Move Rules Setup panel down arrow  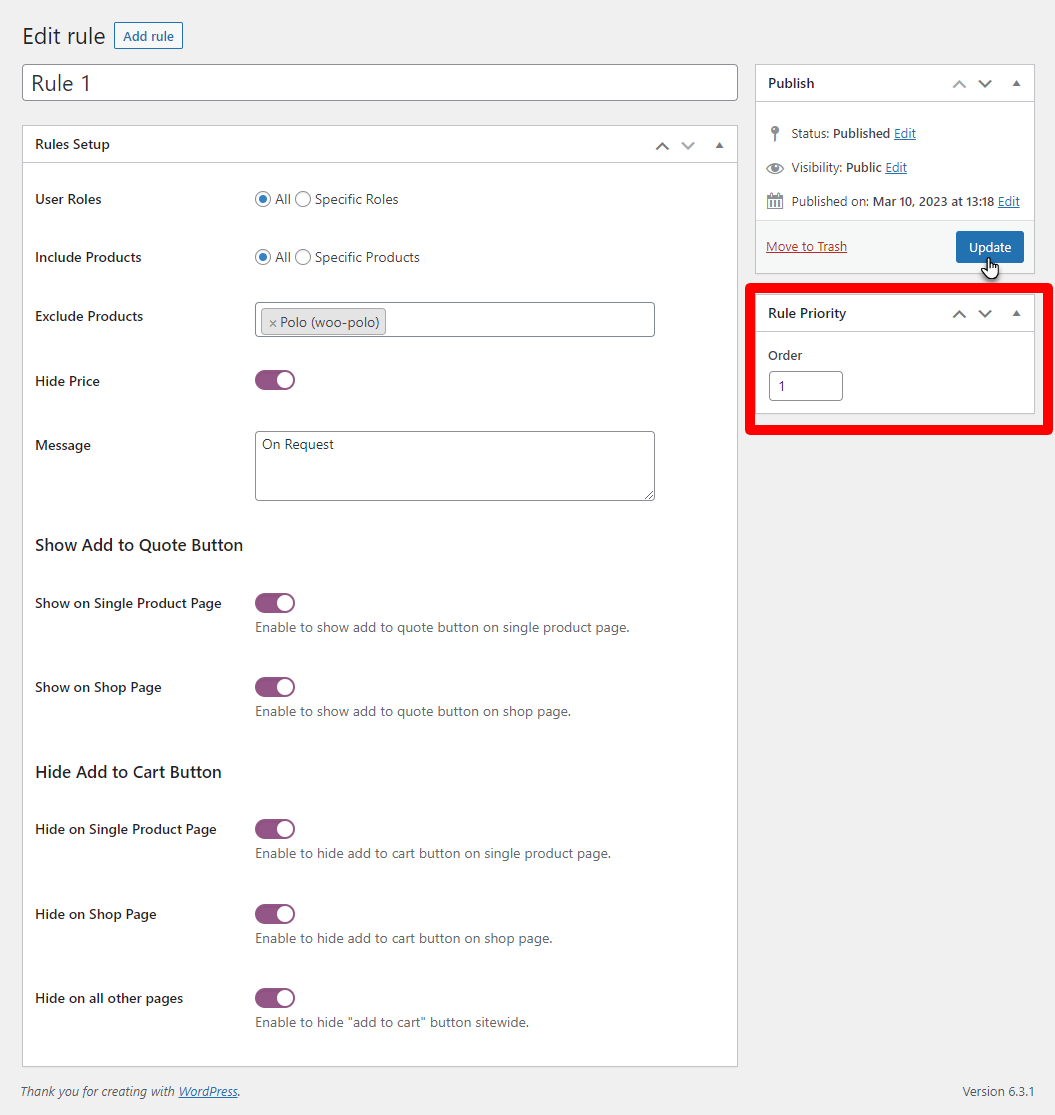pos(688,145)
